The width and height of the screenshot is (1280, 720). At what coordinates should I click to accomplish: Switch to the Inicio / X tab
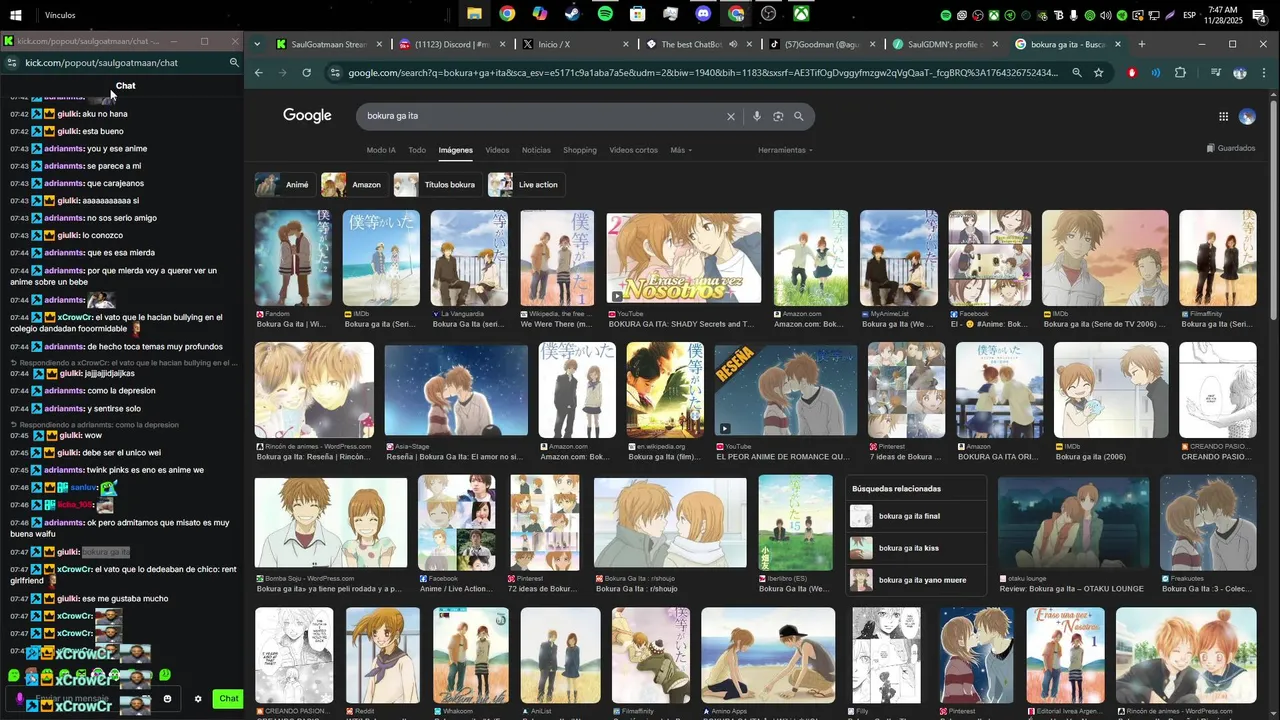coord(576,44)
